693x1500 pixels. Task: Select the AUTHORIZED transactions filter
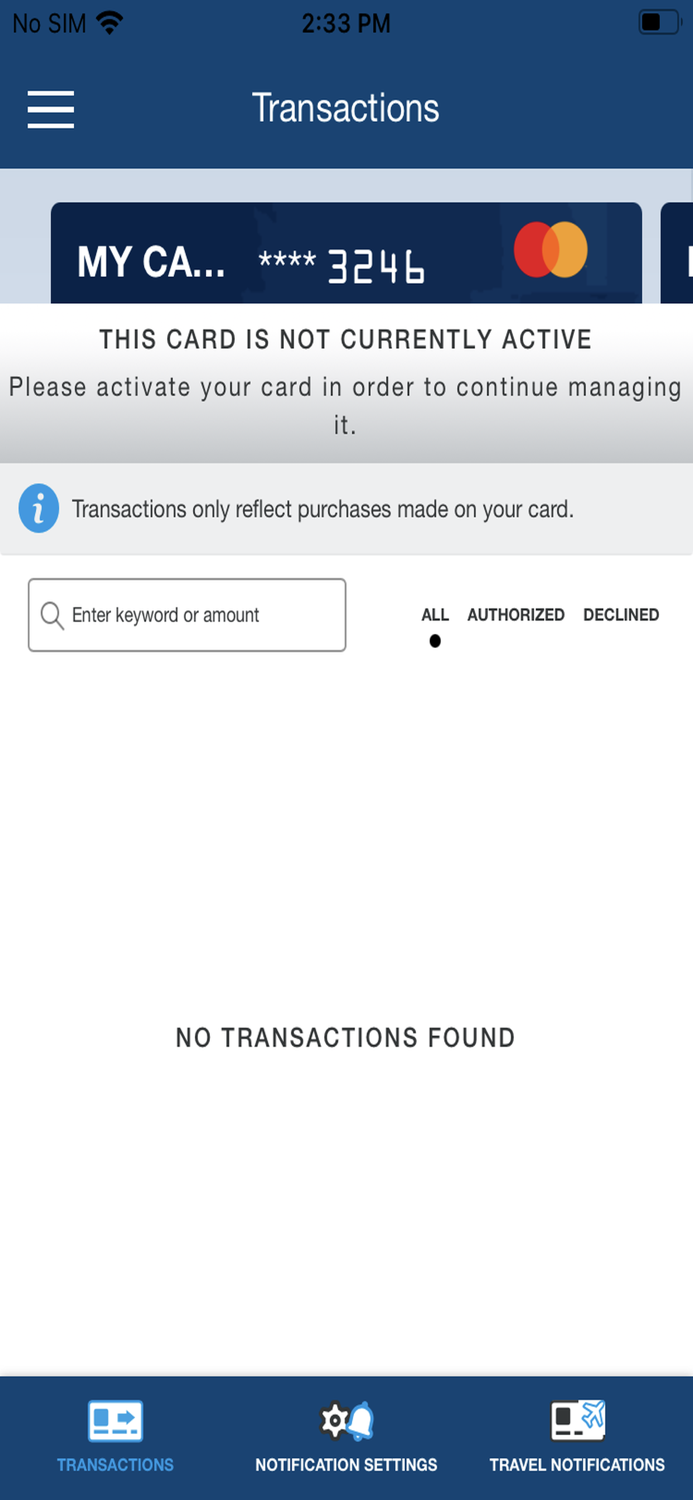(515, 615)
